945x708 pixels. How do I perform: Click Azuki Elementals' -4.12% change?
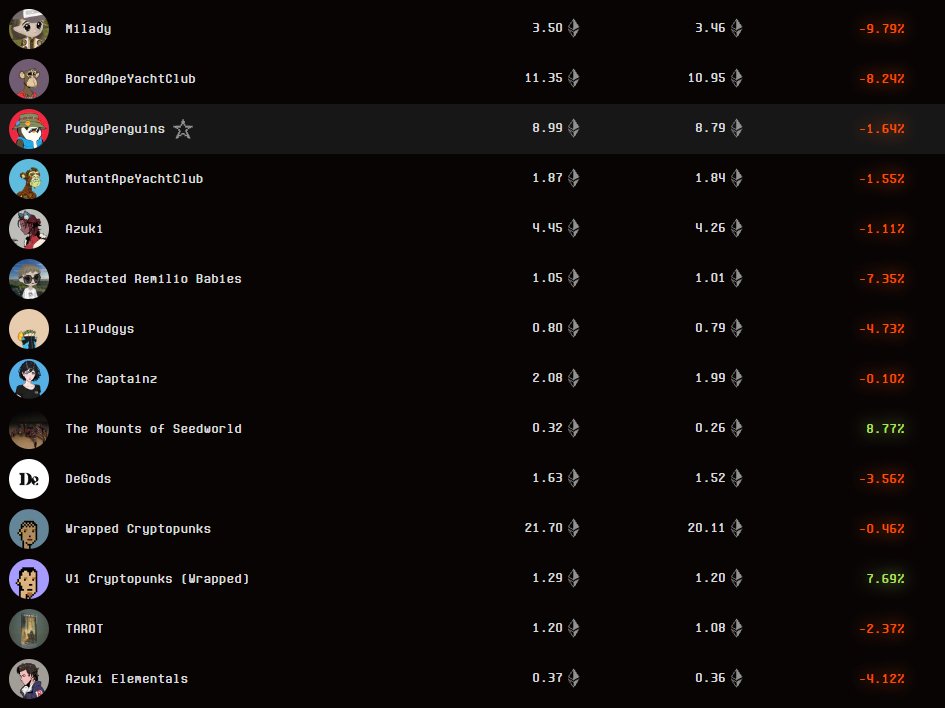click(x=882, y=678)
